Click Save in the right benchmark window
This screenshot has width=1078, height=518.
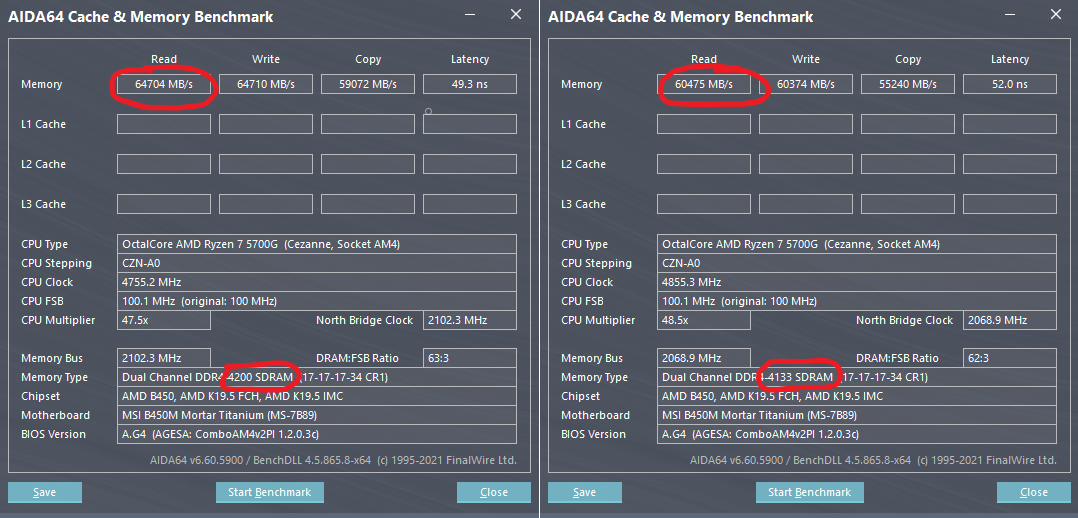[585, 492]
